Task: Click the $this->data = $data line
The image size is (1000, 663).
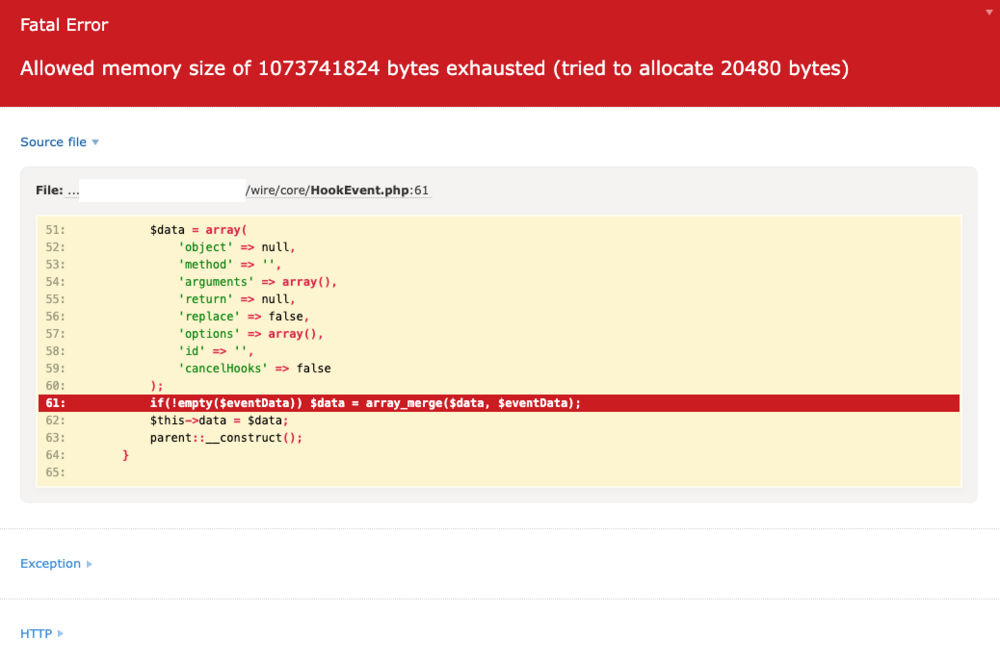Action: (x=219, y=420)
